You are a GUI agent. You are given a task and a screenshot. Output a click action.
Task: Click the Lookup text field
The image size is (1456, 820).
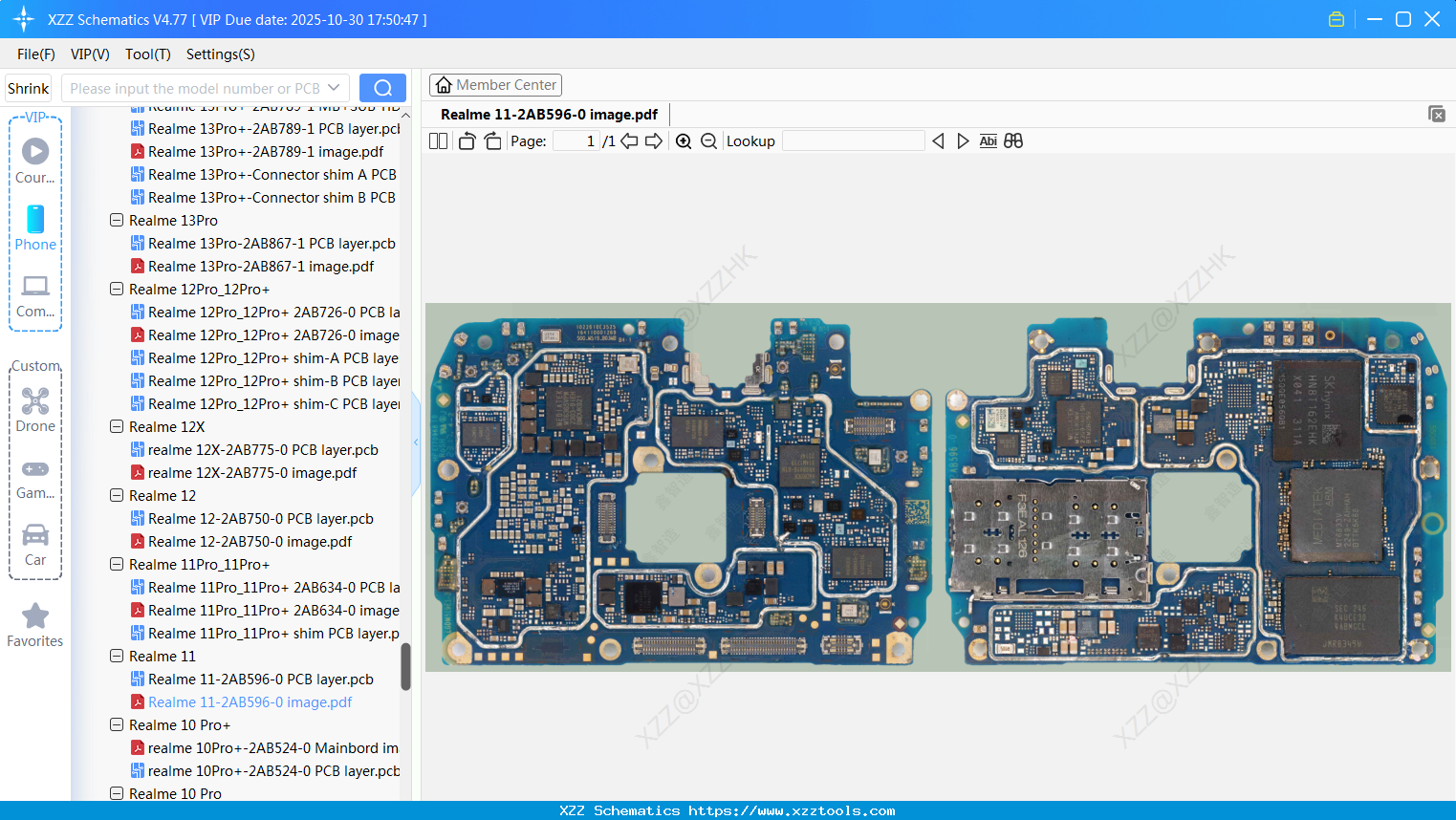(854, 141)
